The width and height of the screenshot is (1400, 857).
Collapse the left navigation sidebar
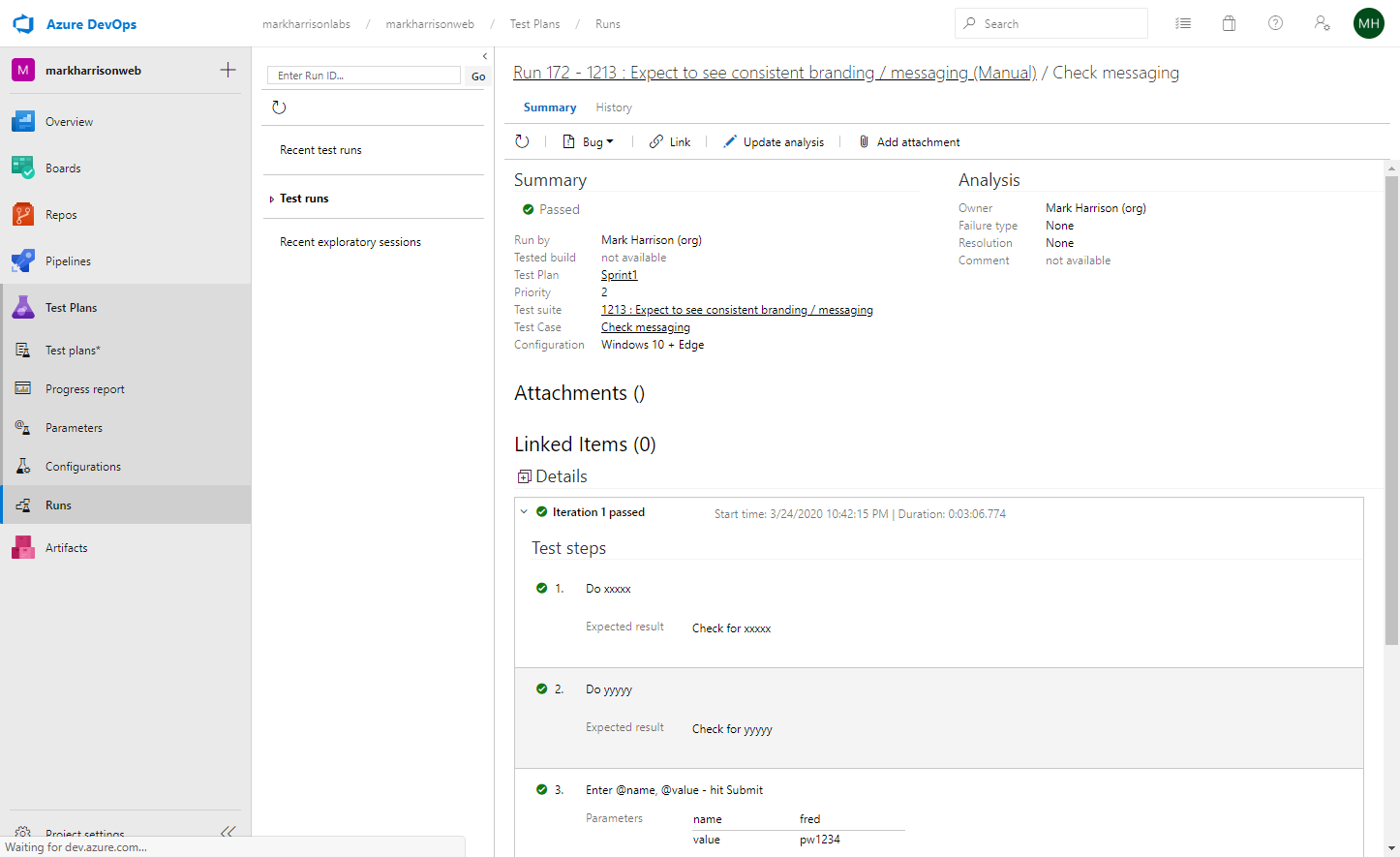pyautogui.click(x=228, y=831)
